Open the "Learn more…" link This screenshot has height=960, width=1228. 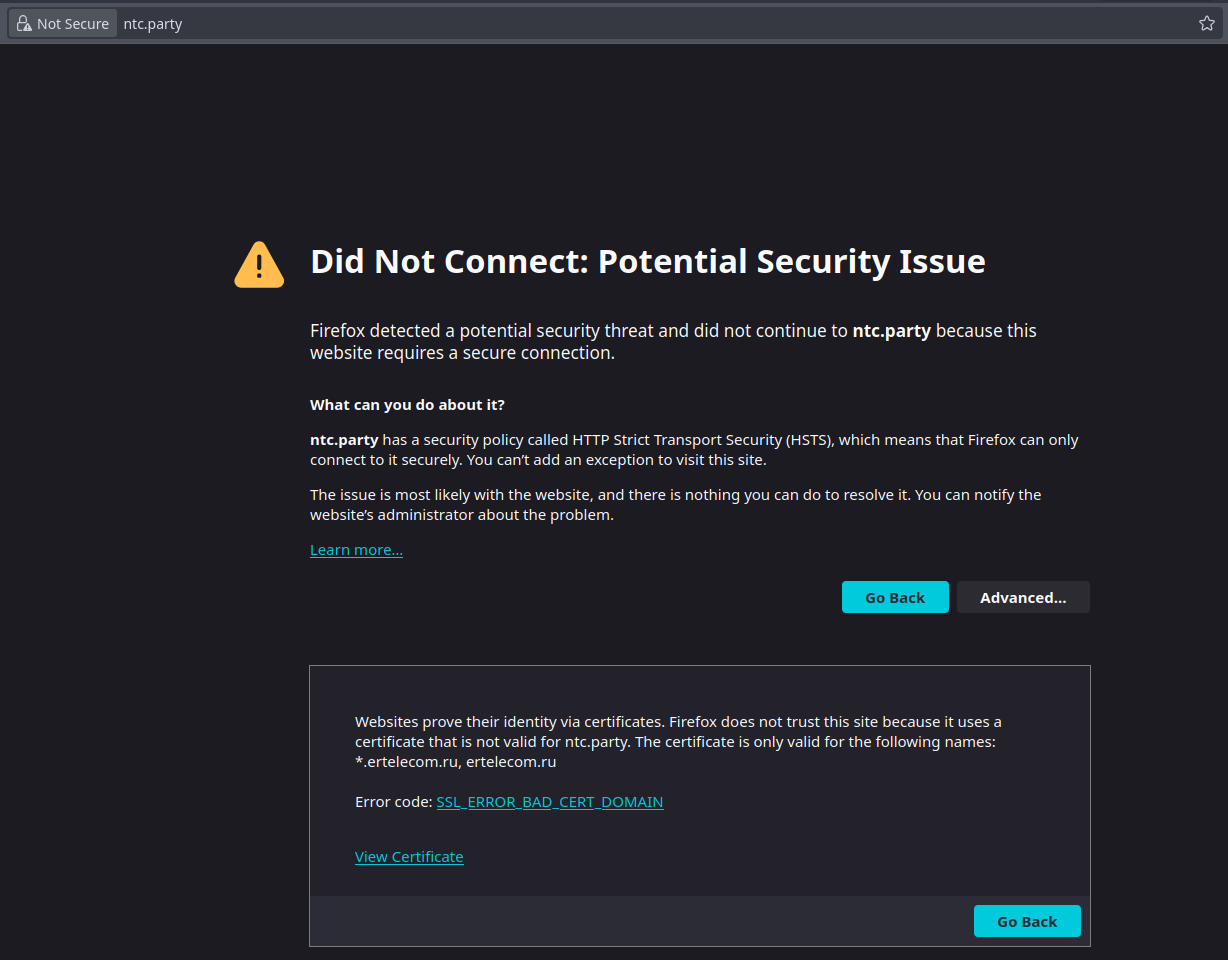pos(356,550)
